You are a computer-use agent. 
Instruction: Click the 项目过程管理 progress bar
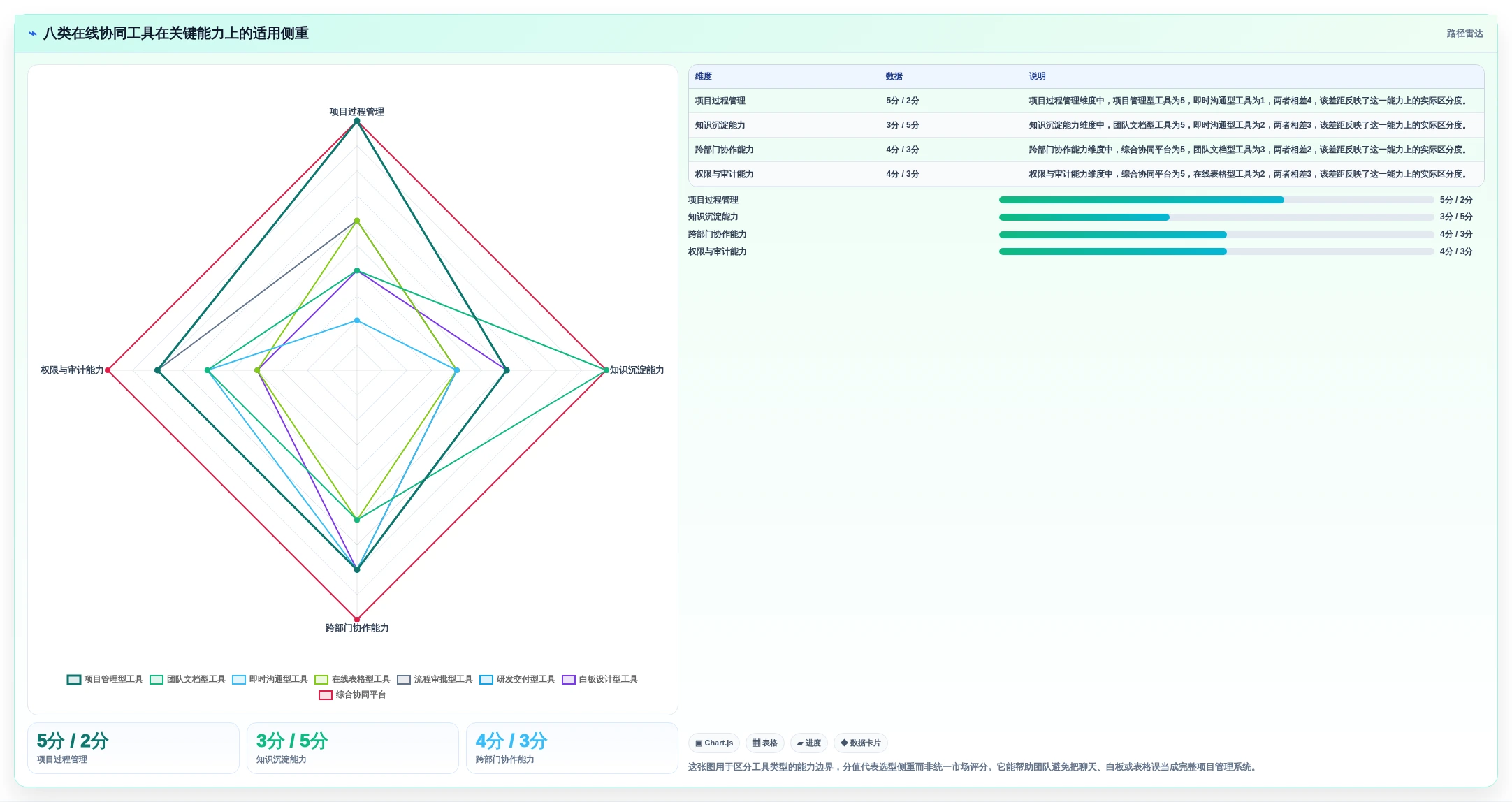pos(1216,200)
